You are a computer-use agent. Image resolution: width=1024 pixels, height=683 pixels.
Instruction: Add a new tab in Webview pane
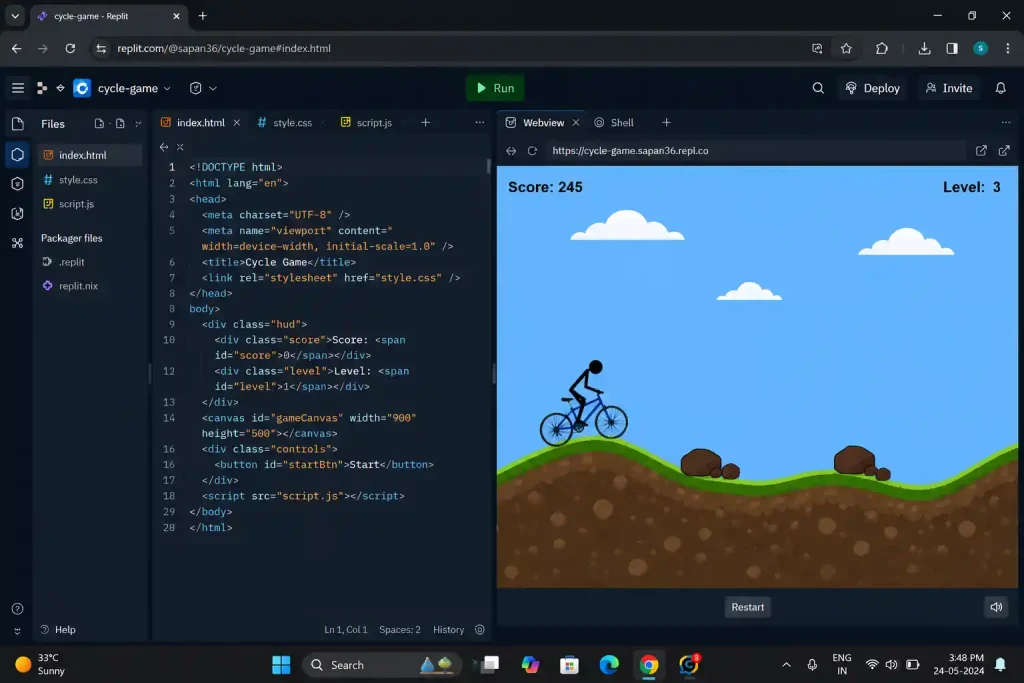[x=666, y=123]
